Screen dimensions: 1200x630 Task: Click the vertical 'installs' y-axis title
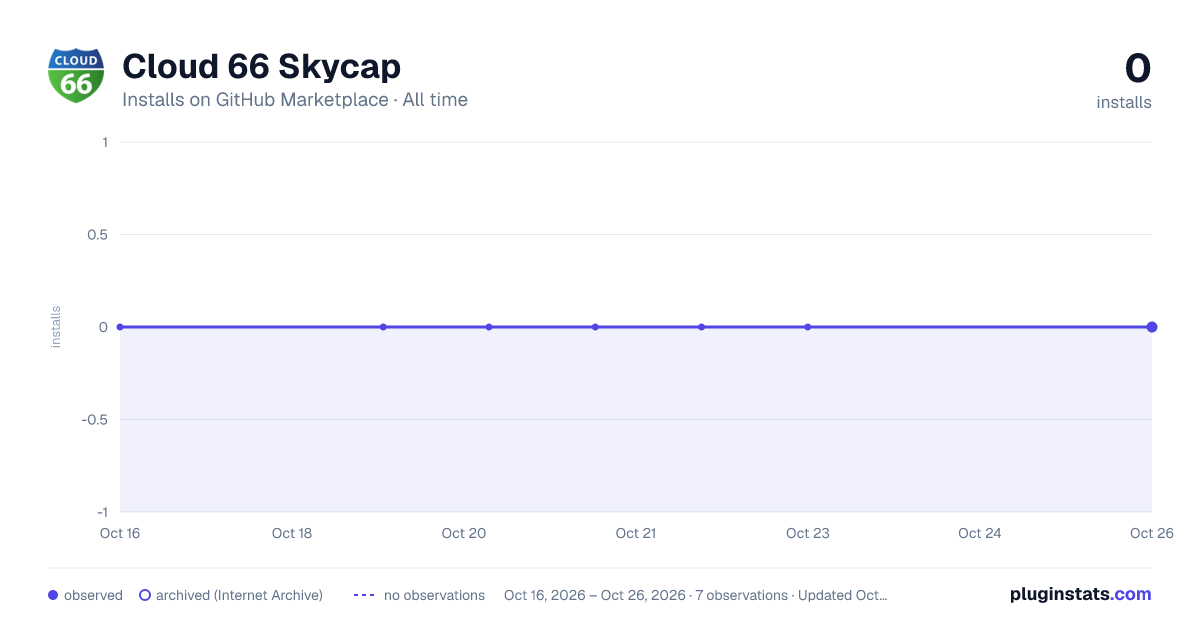[x=56, y=327]
